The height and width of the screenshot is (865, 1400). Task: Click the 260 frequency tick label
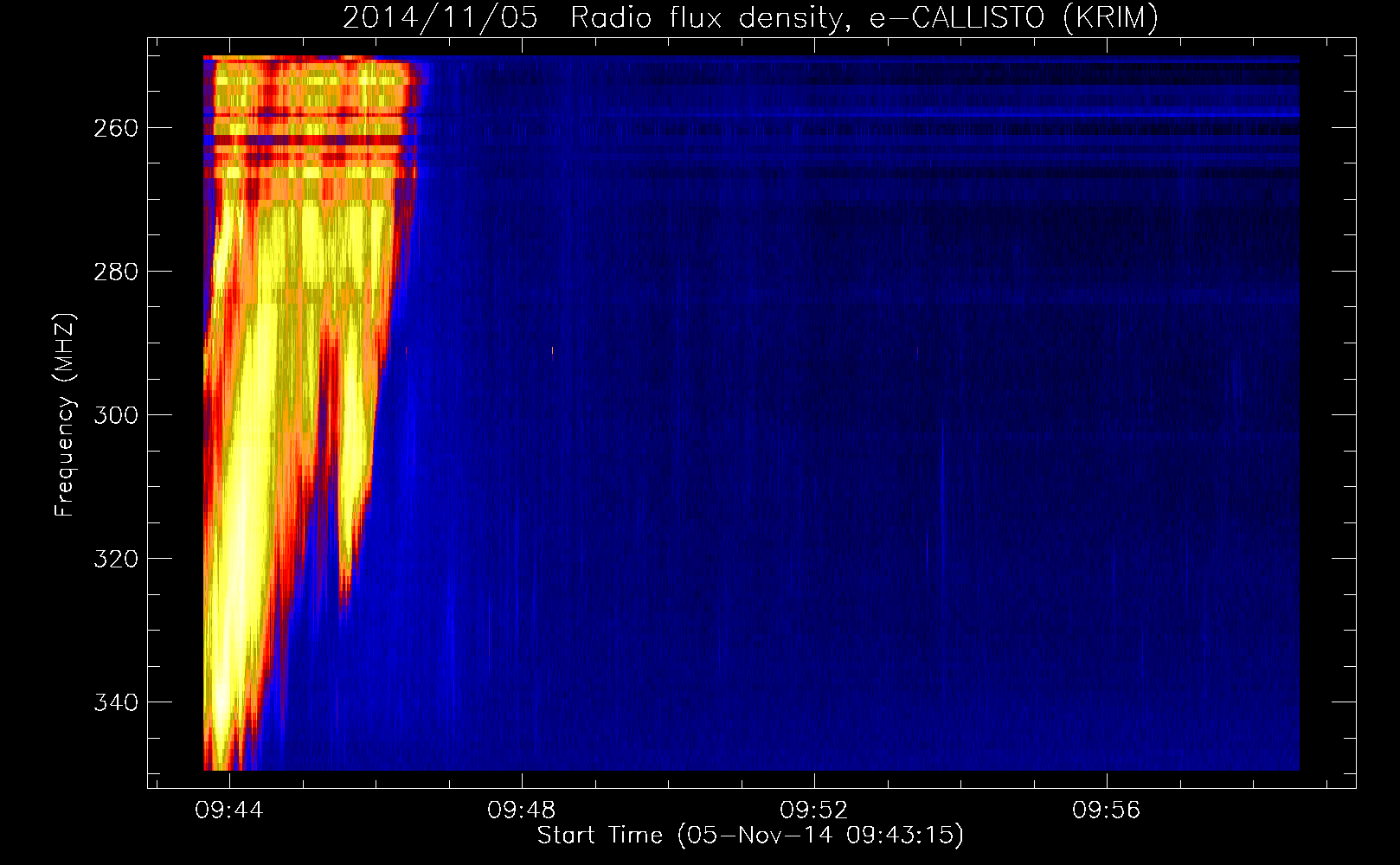(115, 128)
